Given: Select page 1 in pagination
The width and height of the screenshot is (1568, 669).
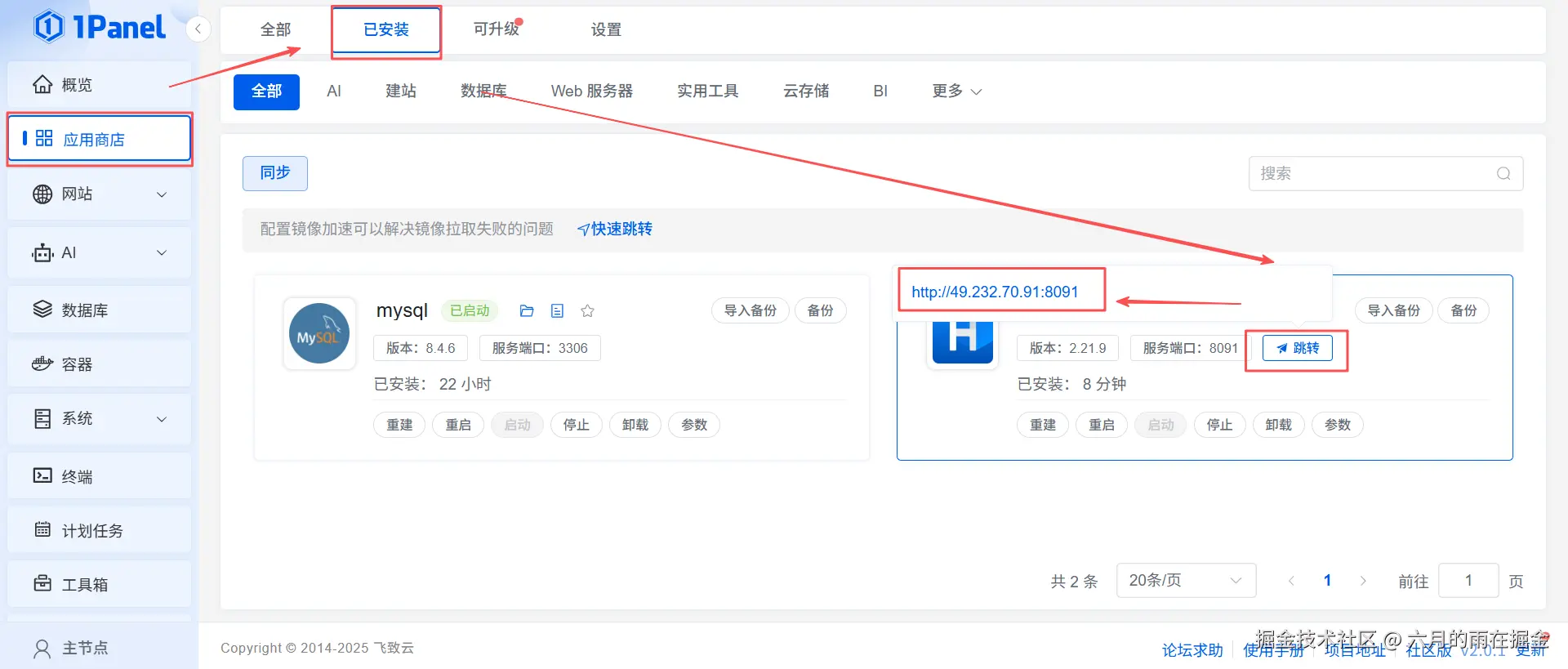Looking at the screenshot, I should [x=1327, y=581].
